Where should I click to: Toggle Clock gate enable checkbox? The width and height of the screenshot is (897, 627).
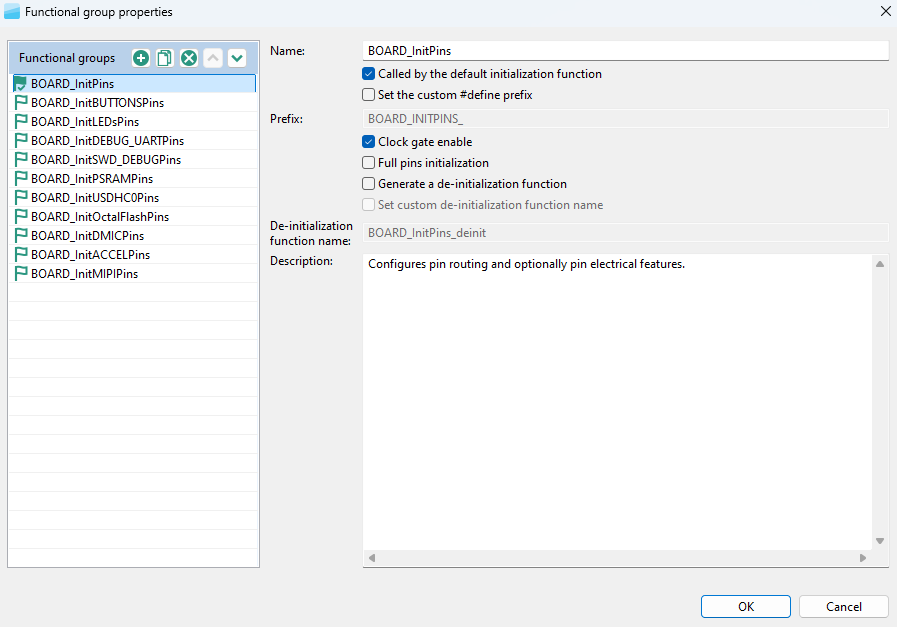point(368,142)
